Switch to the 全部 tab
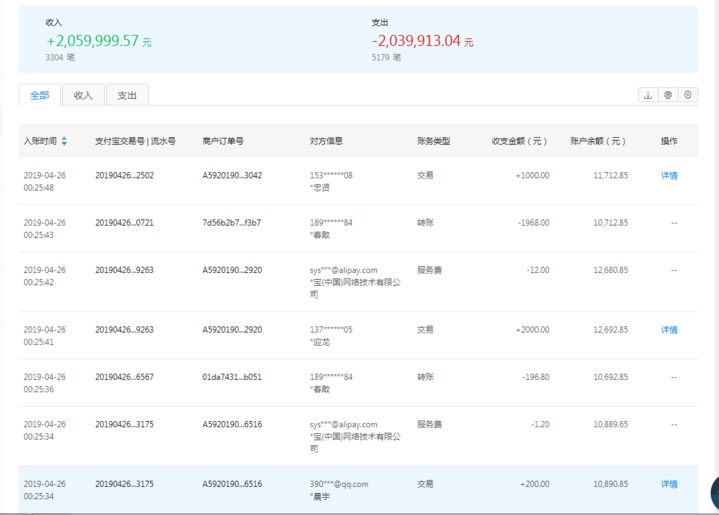The image size is (719, 515). pyautogui.click(x=39, y=95)
